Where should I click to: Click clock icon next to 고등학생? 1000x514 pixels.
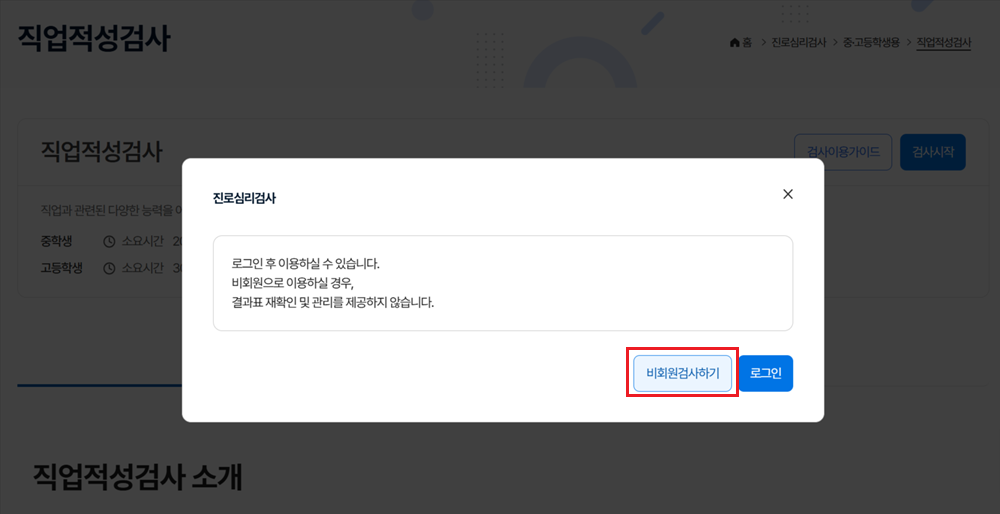pos(109,268)
